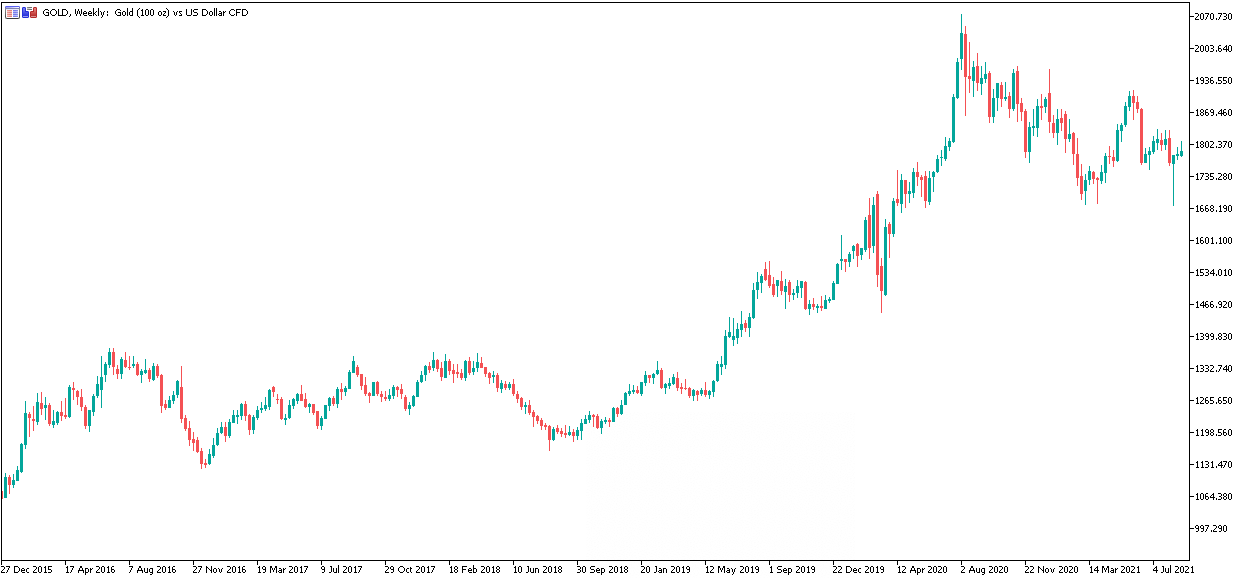
Task: Click the 18 Feb 2018 date label
Action: (x=475, y=569)
